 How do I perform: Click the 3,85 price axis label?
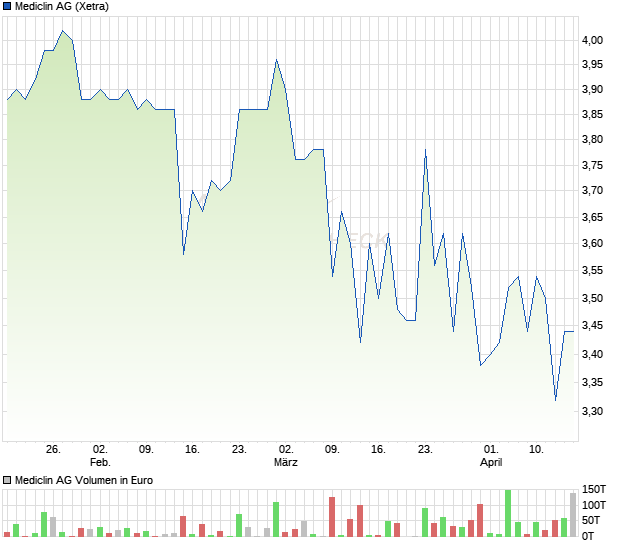click(x=592, y=114)
